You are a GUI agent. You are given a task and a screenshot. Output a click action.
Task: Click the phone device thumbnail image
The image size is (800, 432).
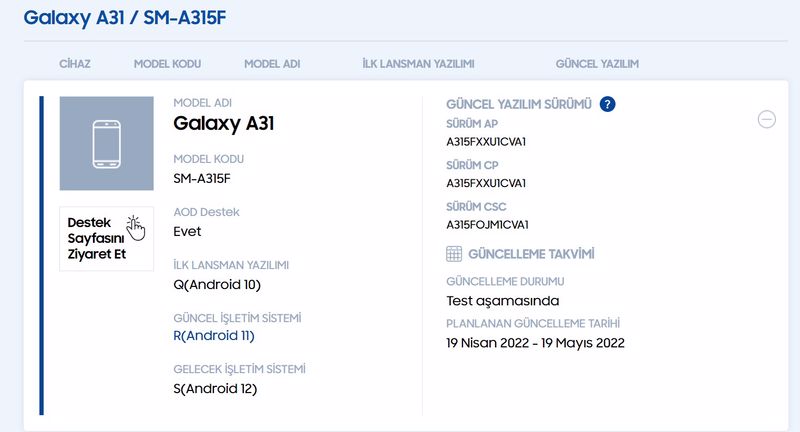tap(107, 143)
